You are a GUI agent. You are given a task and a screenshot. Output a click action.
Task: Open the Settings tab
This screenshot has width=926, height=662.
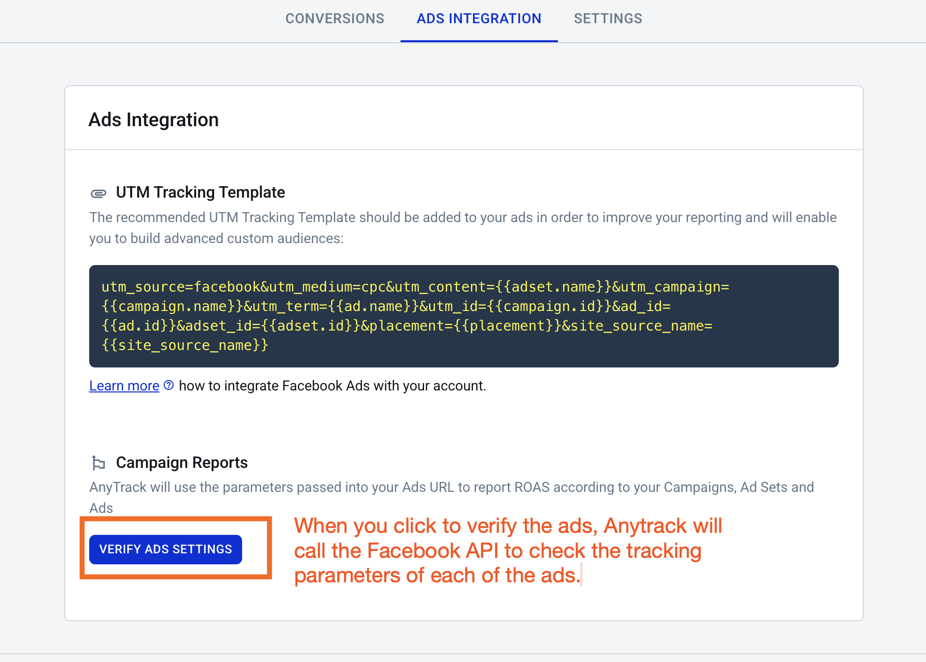[x=608, y=18]
